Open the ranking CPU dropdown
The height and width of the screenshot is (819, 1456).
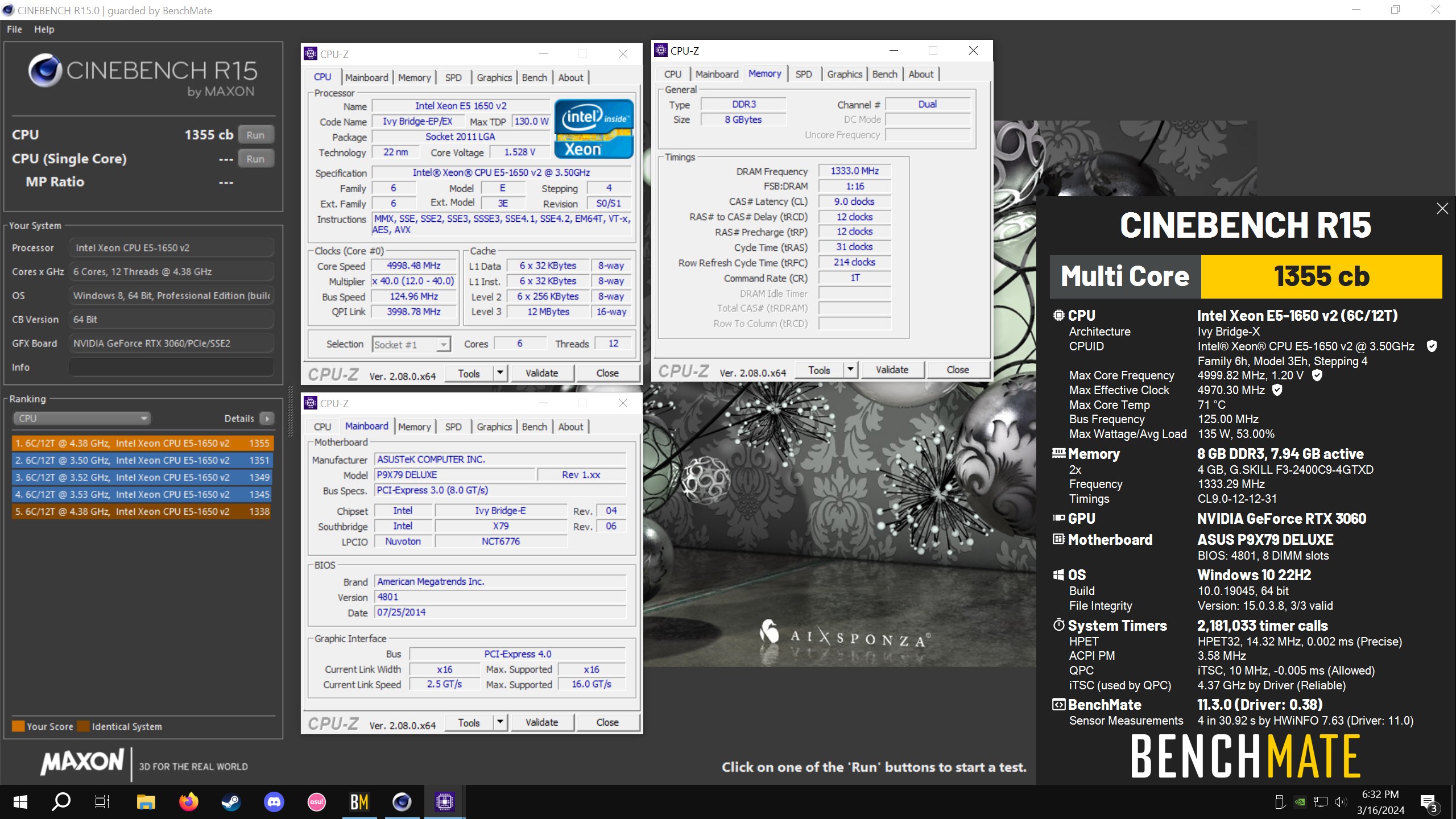(81, 418)
